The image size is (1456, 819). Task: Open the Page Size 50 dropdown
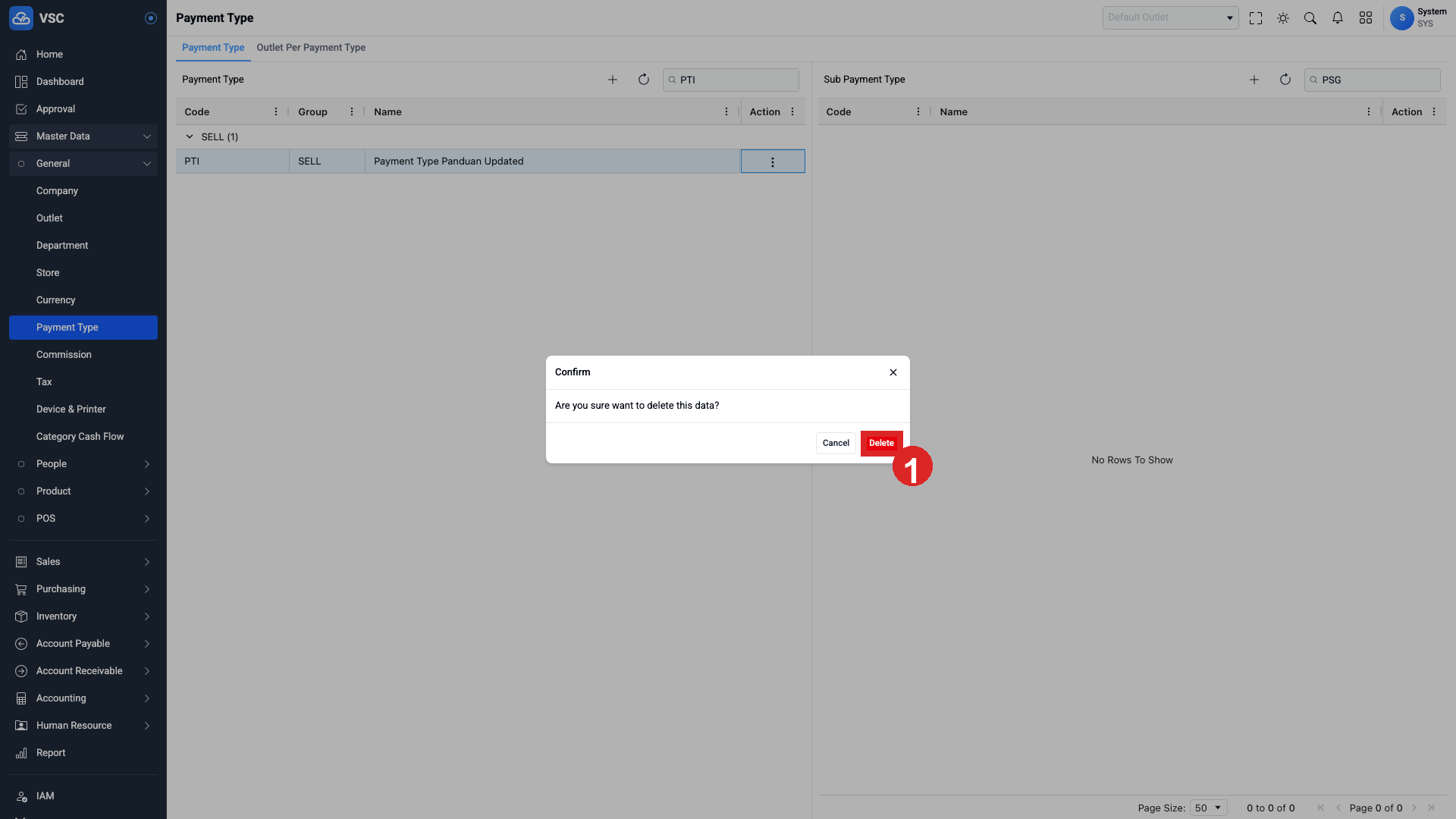point(1208,808)
